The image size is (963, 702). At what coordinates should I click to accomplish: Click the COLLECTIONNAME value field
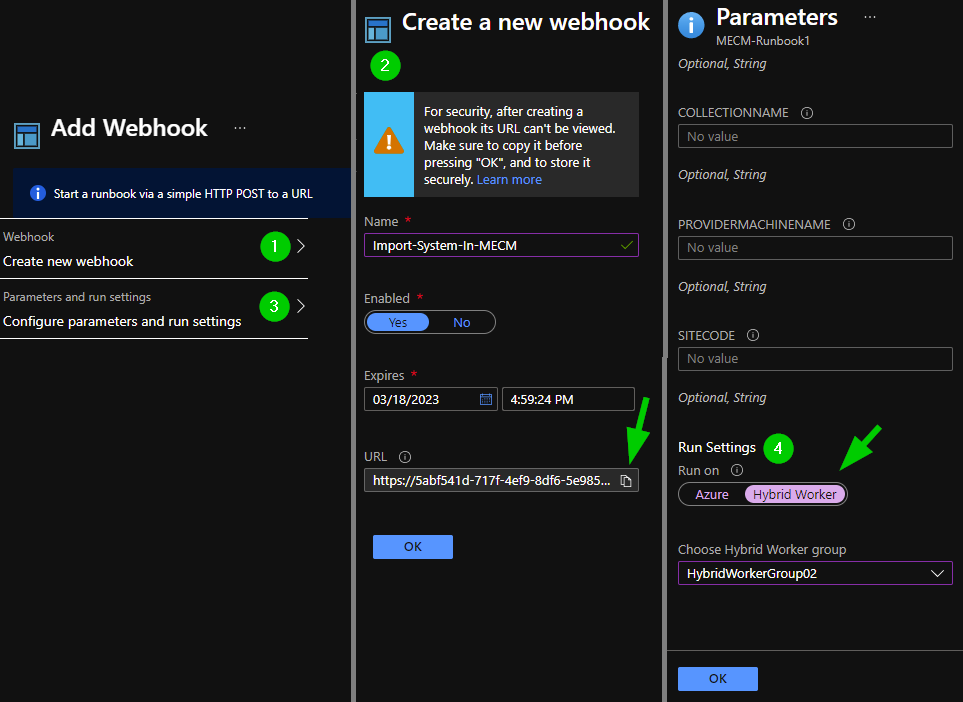click(x=815, y=136)
